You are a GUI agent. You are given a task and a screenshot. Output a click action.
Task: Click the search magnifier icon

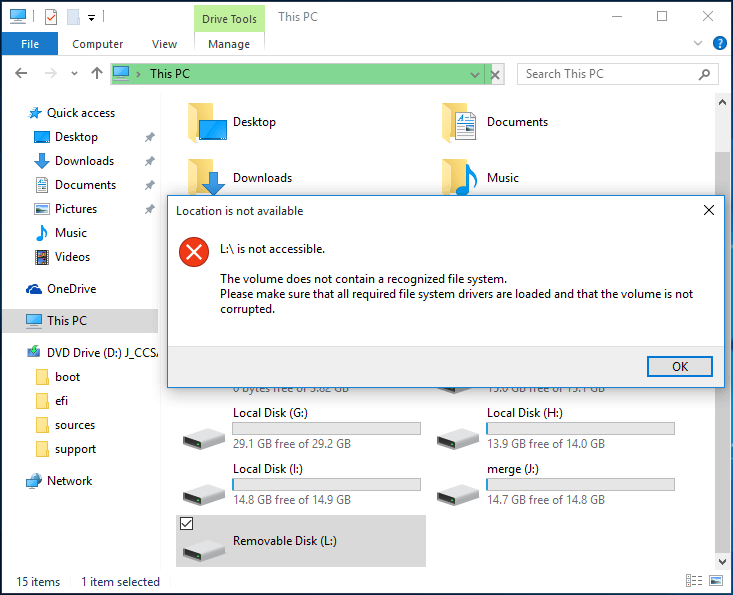click(704, 74)
